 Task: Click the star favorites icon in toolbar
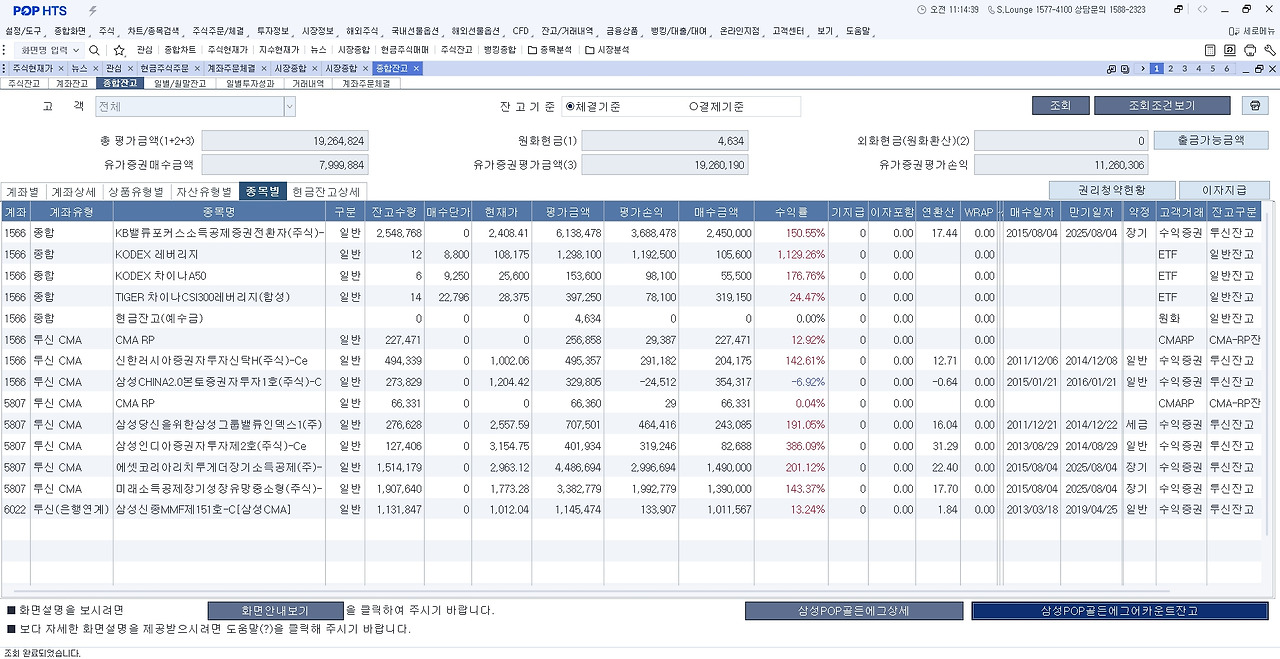(x=119, y=50)
